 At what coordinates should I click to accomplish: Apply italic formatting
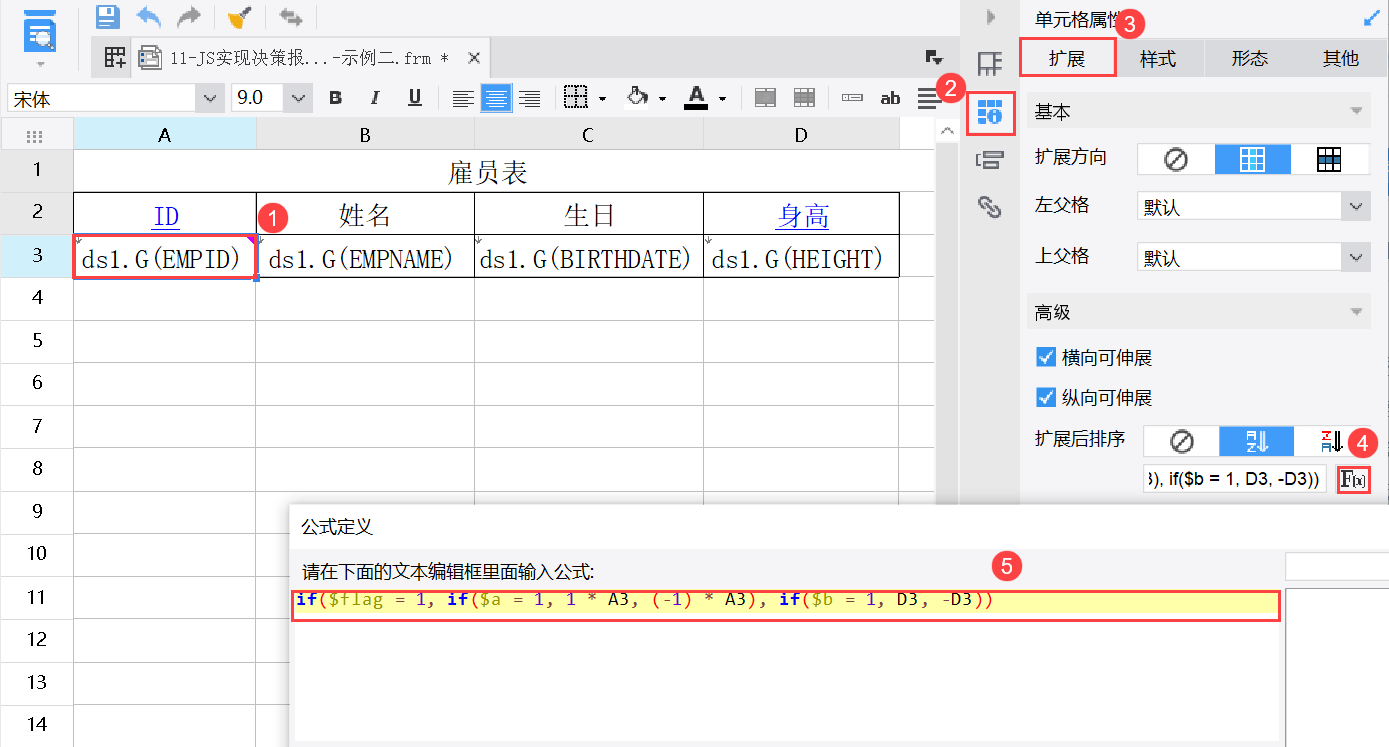point(375,98)
